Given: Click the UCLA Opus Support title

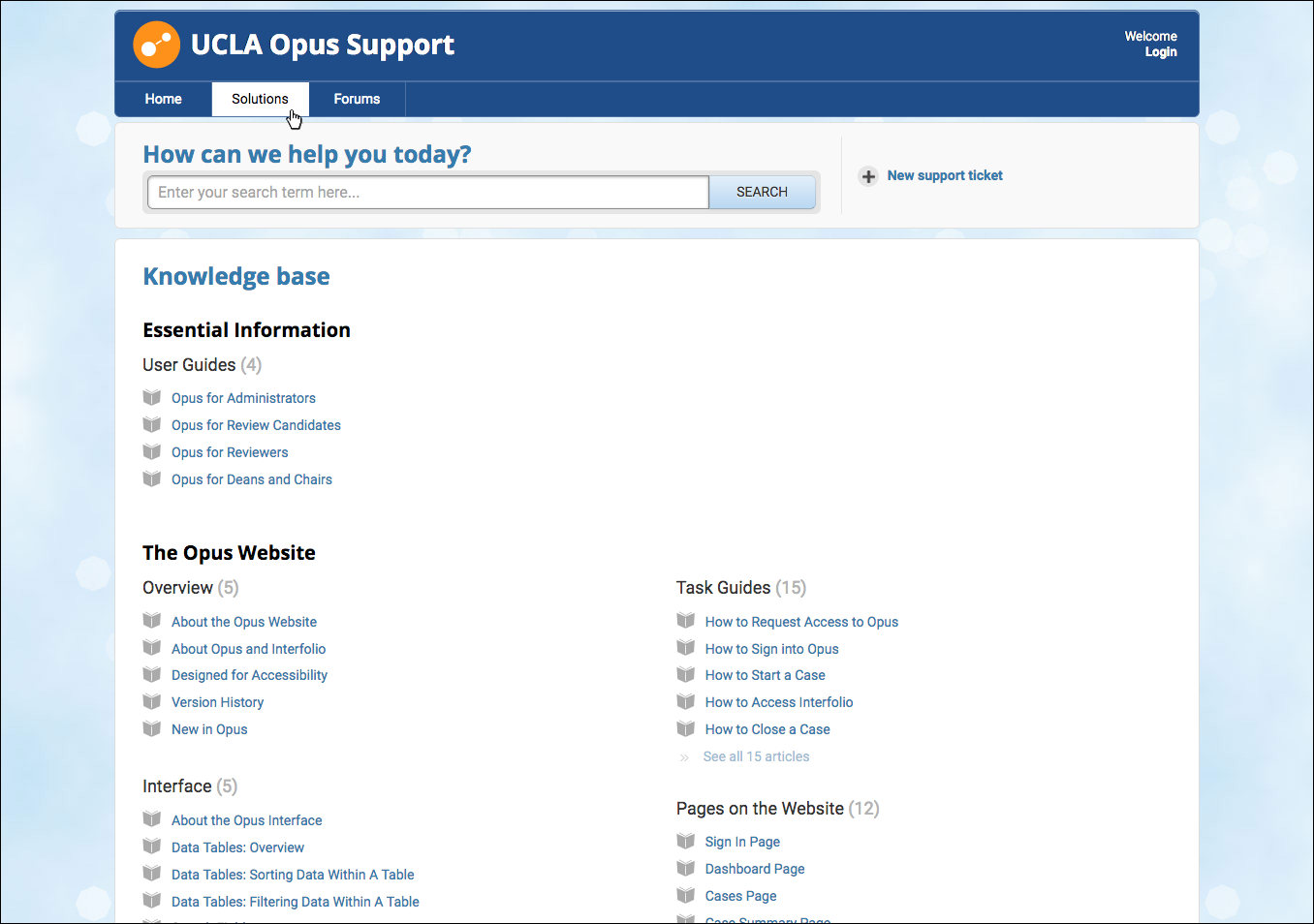Looking at the screenshot, I should pyautogui.click(x=323, y=45).
